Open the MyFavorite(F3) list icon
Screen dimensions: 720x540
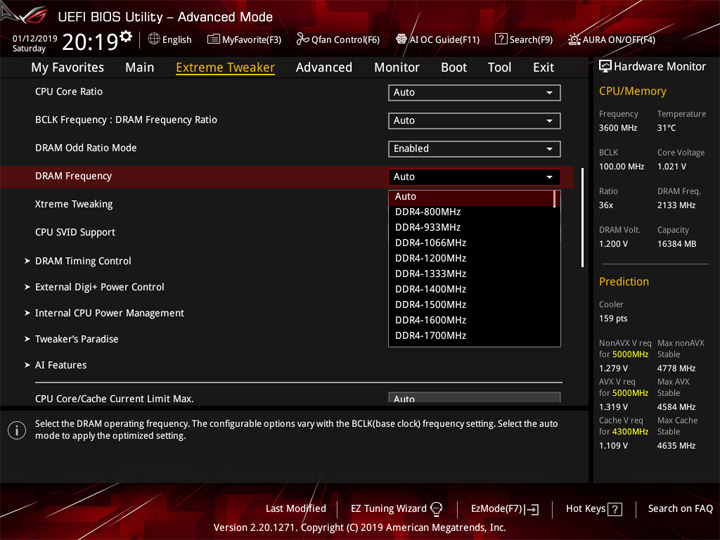(x=213, y=39)
